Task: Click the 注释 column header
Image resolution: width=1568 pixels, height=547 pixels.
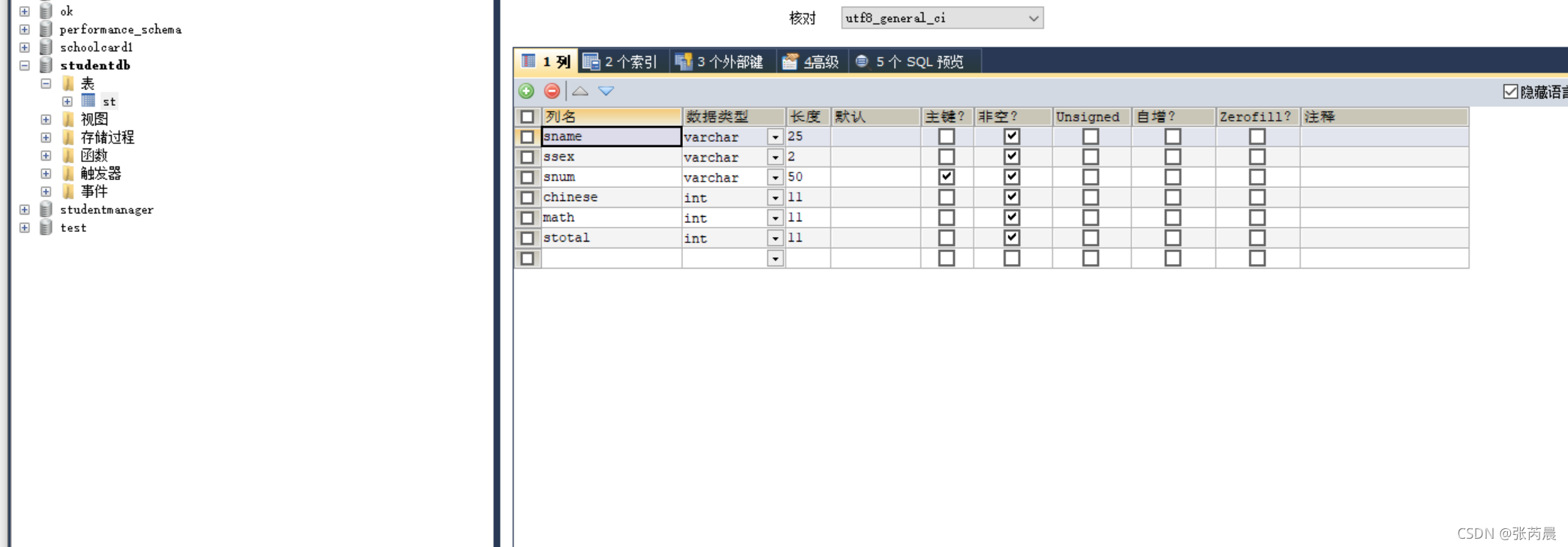Action: (x=1384, y=116)
